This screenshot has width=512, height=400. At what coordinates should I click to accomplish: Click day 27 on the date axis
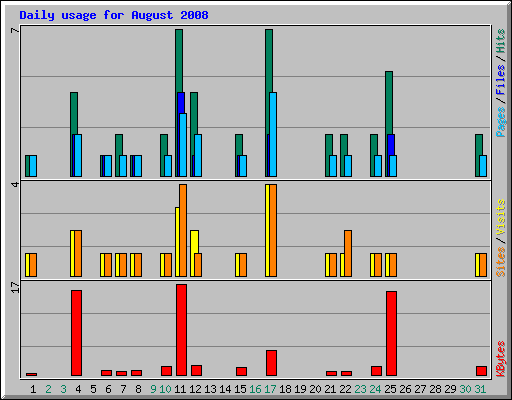point(420,389)
